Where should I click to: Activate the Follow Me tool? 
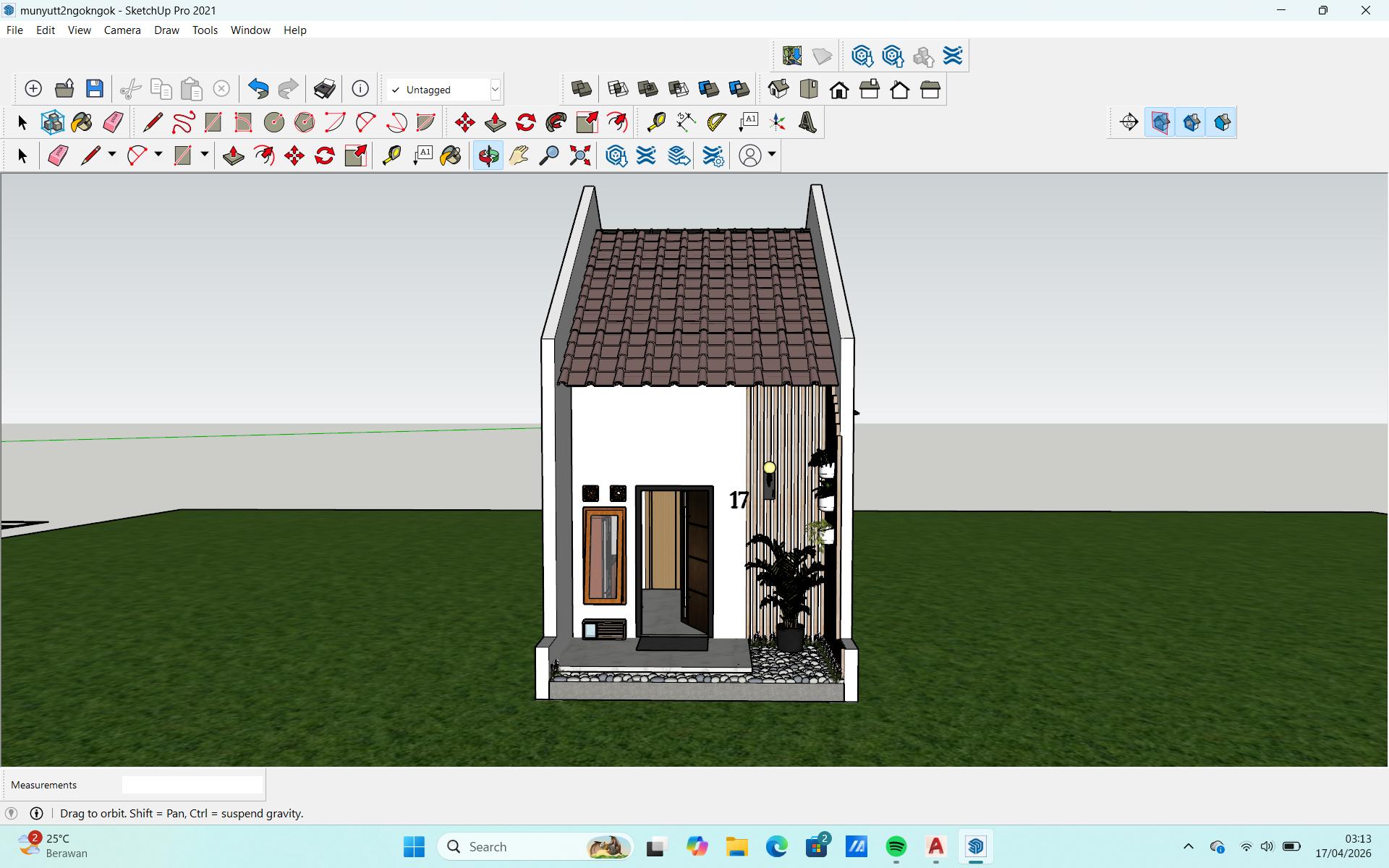coord(556,122)
